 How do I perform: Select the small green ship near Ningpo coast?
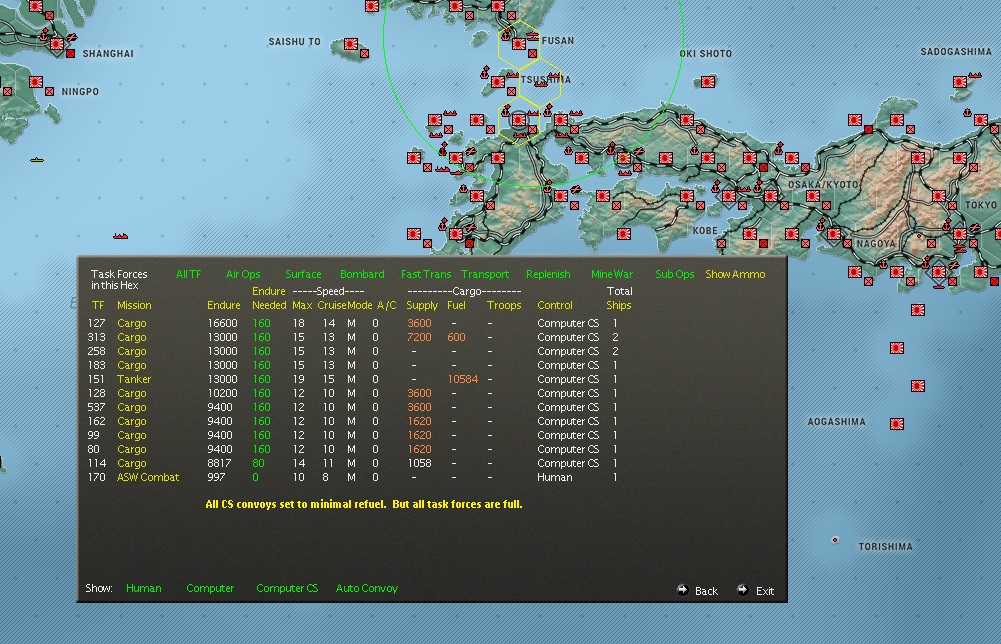[37, 160]
